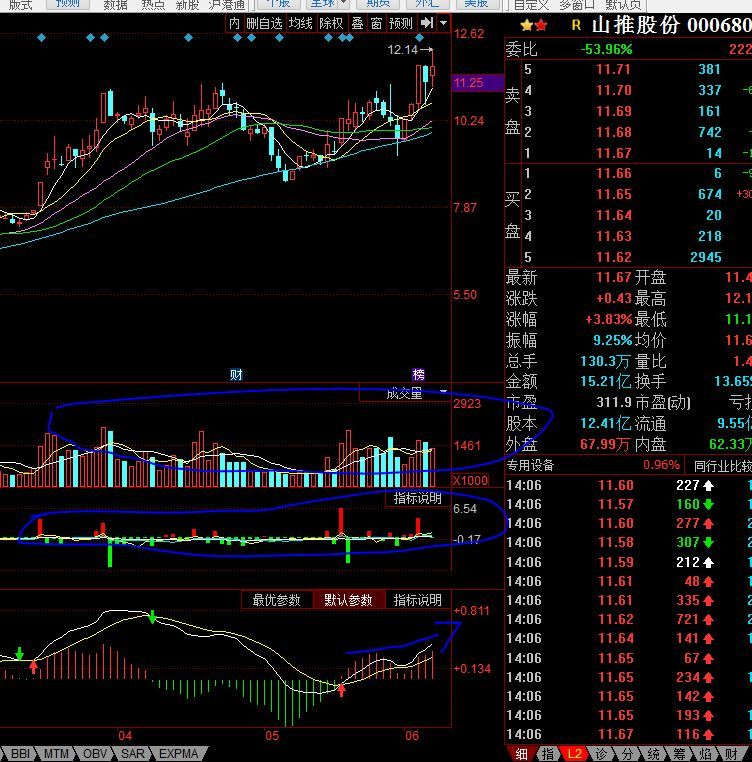Click the red R badge near stock name
The image size is (752, 762).
tap(576, 25)
